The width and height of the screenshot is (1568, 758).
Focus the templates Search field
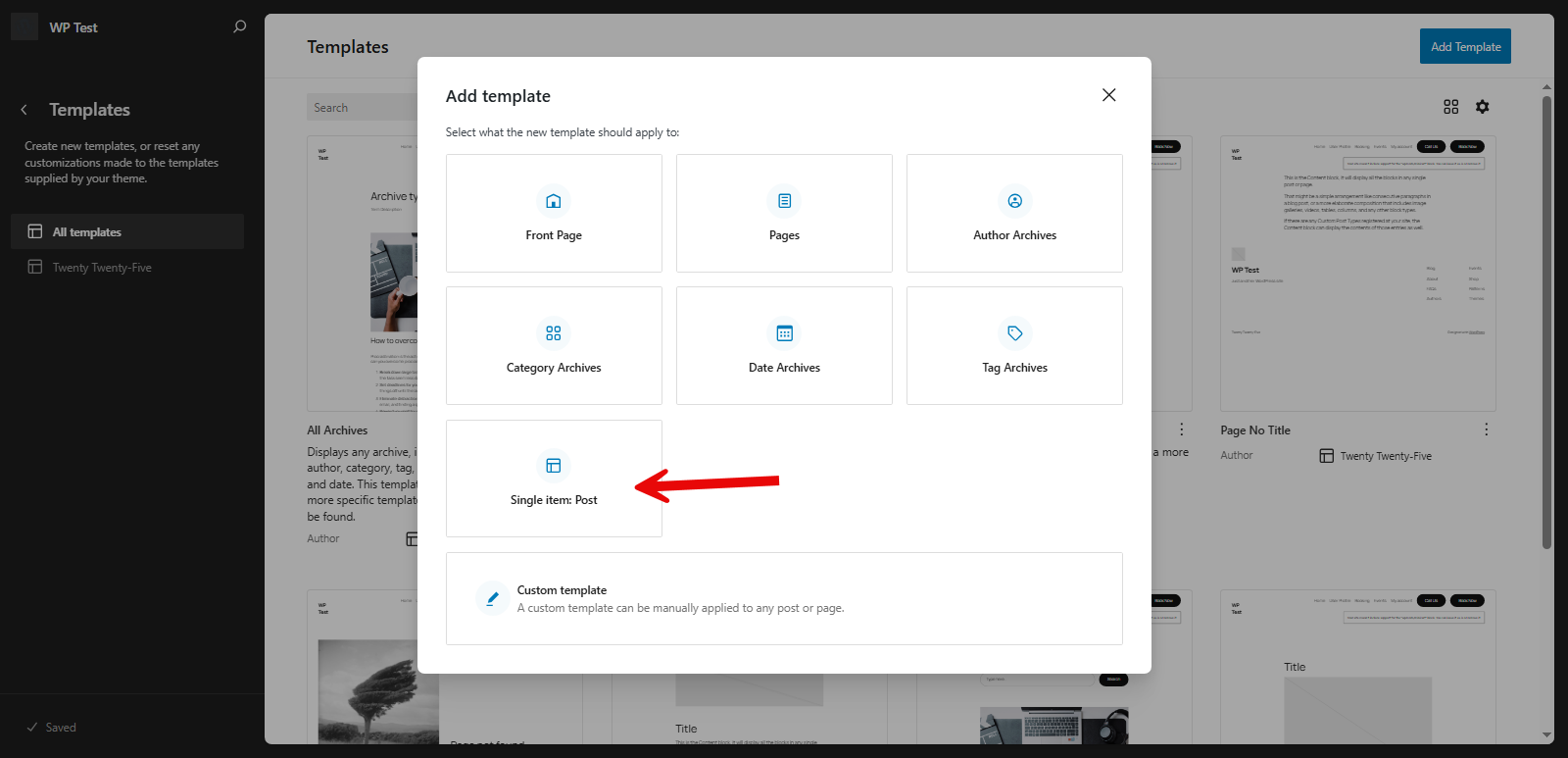click(363, 108)
